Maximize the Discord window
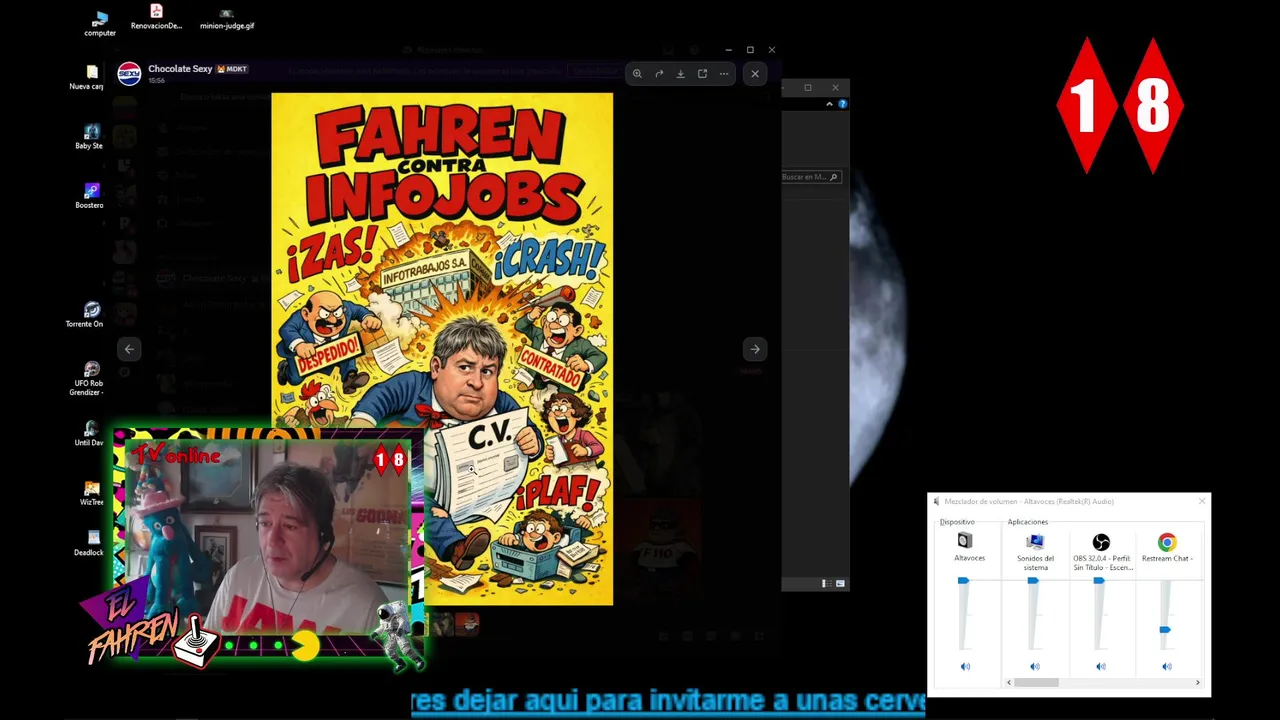Screen dimensions: 1280x720 (750, 49)
